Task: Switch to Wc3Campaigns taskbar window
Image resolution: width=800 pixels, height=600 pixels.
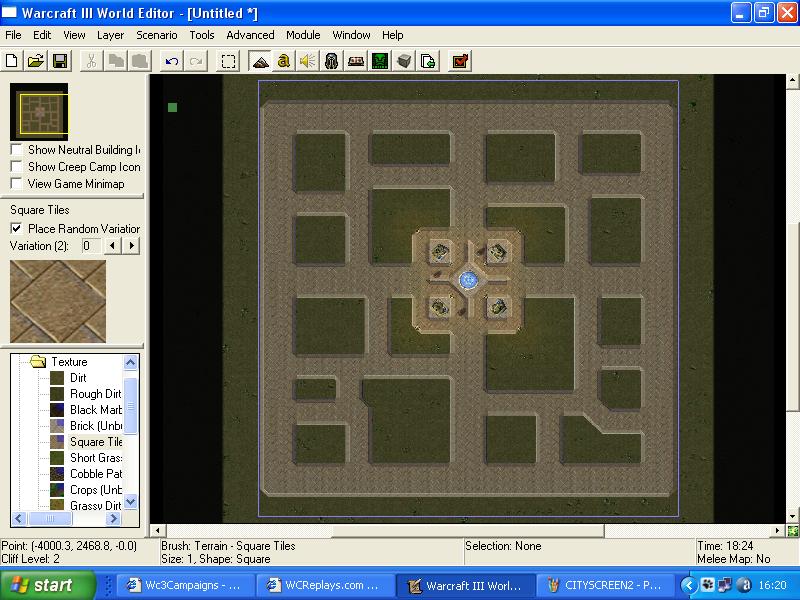Action: (186, 585)
